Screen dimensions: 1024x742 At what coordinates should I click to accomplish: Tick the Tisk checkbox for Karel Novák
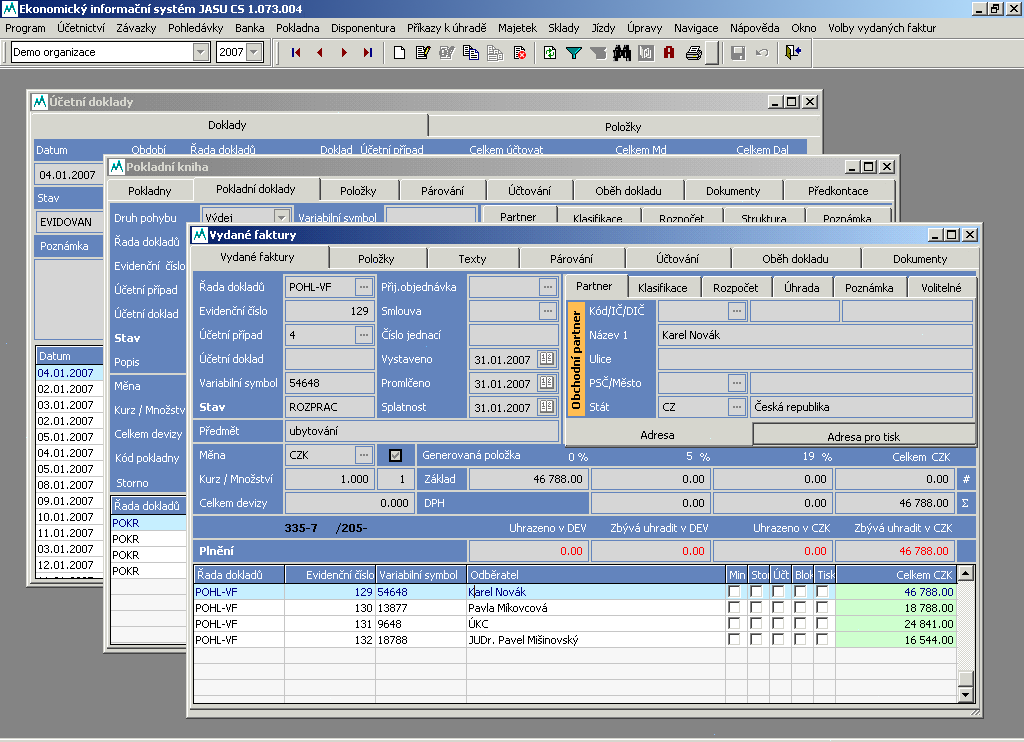(x=822, y=592)
